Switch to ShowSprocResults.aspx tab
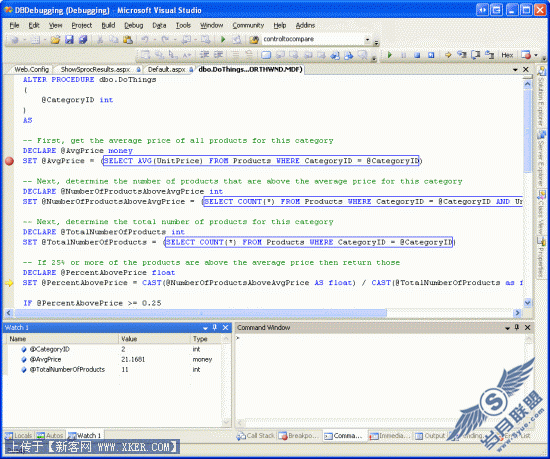Screen dimensions: 550x459 pos(98,69)
